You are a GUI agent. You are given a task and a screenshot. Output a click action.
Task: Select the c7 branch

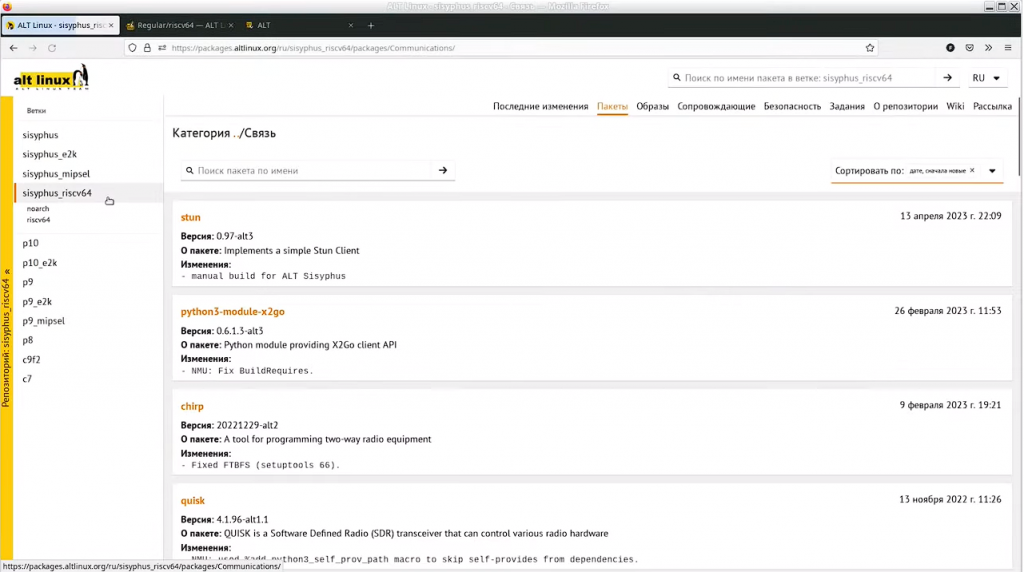tap(27, 379)
